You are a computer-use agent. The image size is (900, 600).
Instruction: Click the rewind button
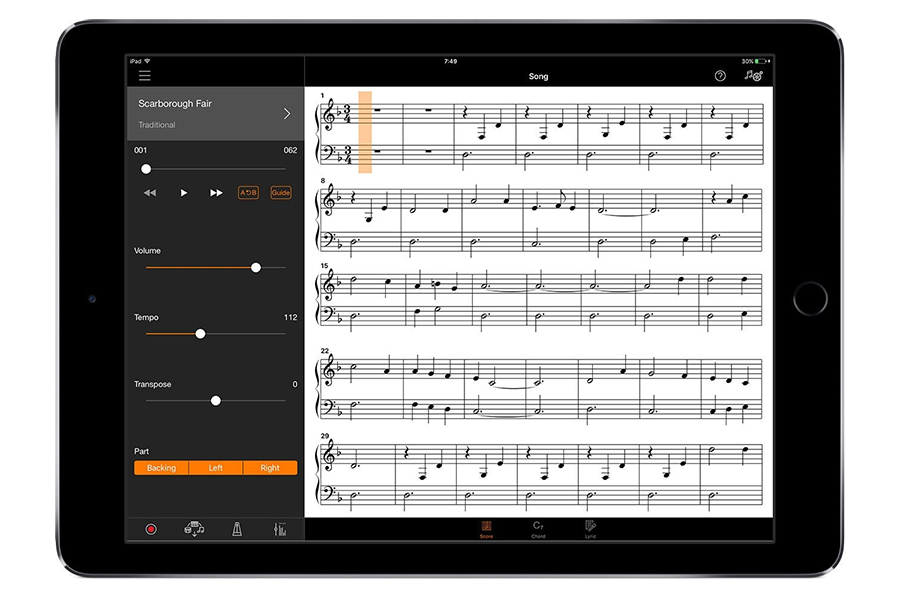[150, 193]
